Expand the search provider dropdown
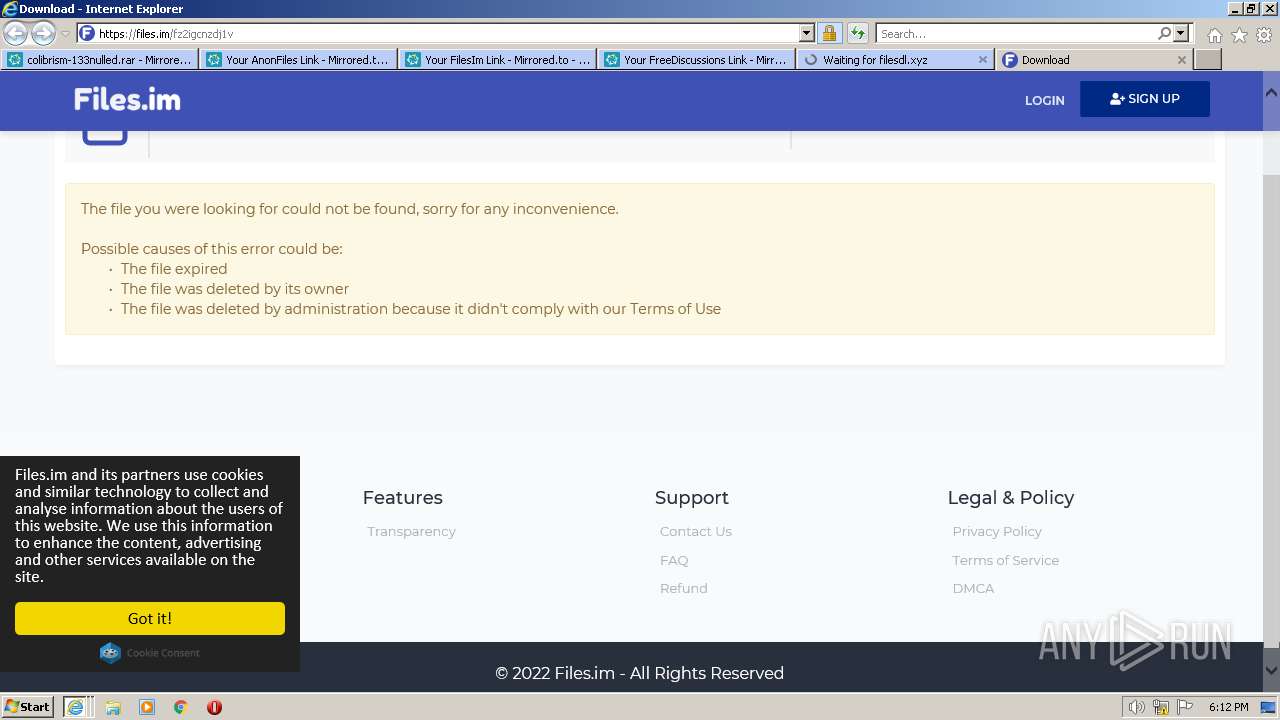The height and width of the screenshot is (720, 1280). pos(1181,33)
